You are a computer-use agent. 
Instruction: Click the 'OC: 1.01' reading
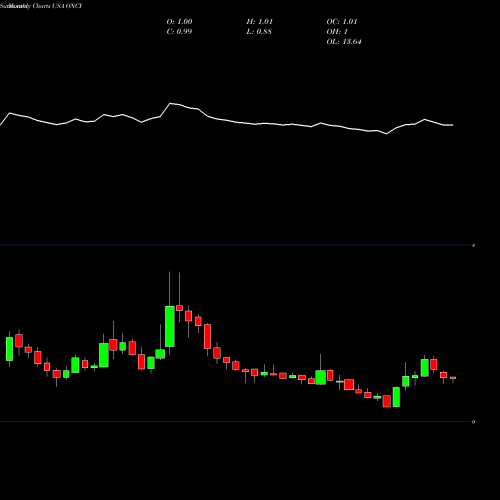click(x=342, y=22)
